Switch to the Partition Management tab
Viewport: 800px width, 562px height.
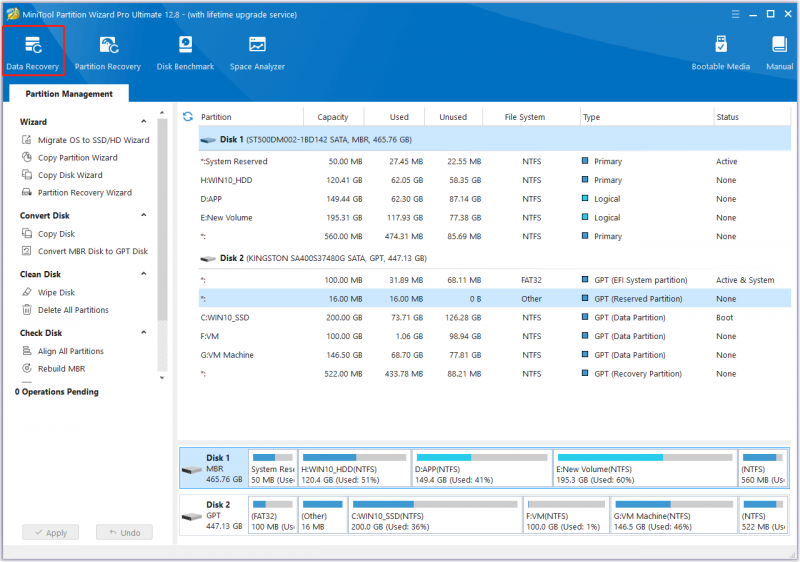click(x=69, y=94)
